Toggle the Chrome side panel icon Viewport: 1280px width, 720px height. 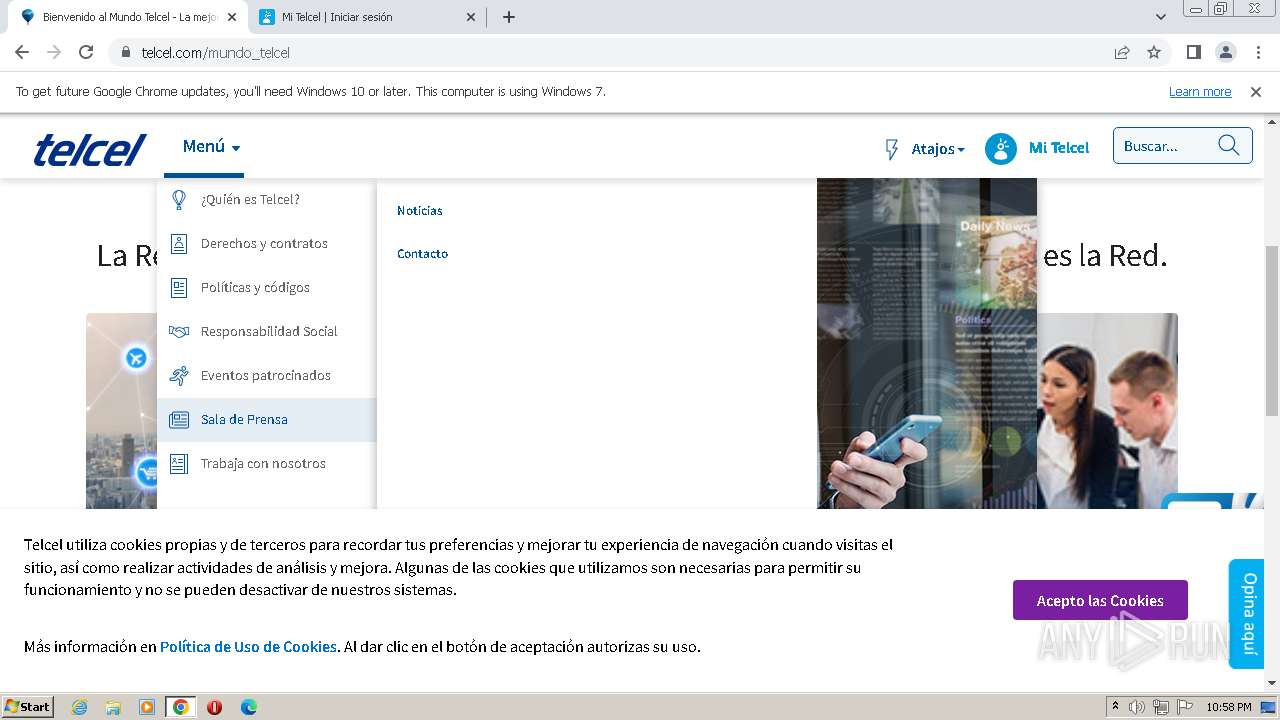tap(1193, 52)
